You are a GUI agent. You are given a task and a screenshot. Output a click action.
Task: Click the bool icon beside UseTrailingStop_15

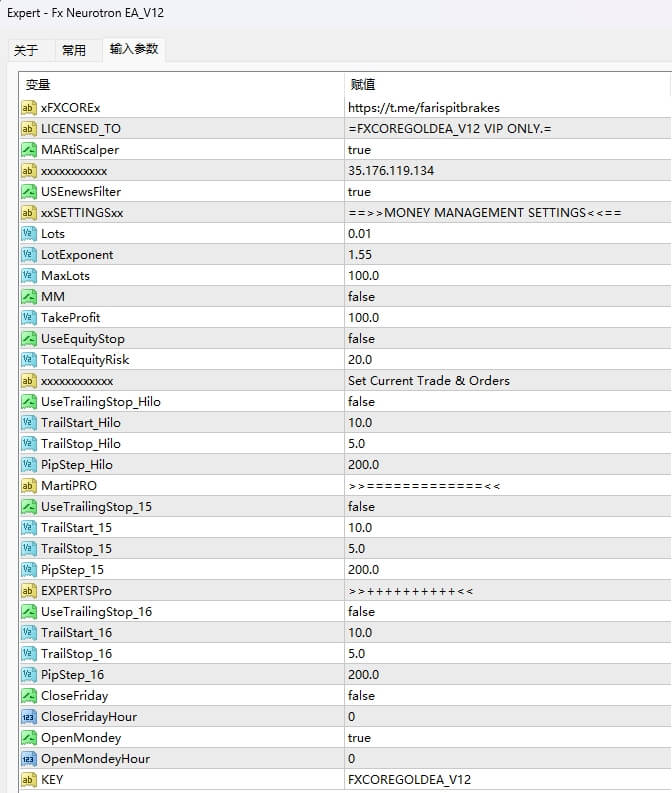pyautogui.click(x=29, y=507)
